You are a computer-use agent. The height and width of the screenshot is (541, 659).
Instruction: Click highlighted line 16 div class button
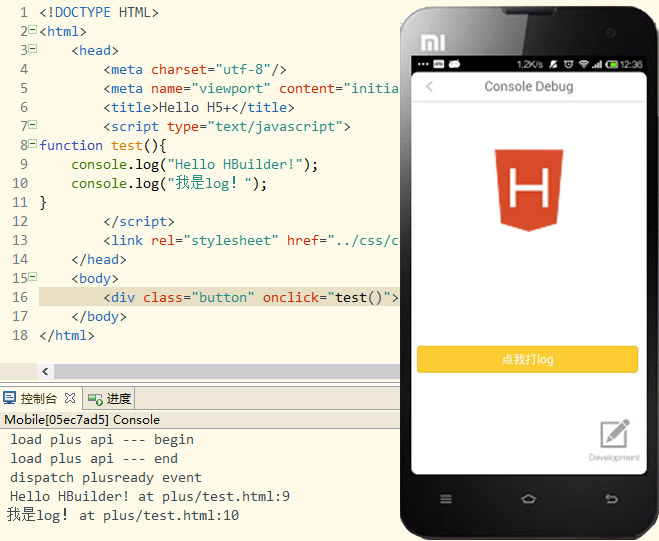(x=251, y=298)
